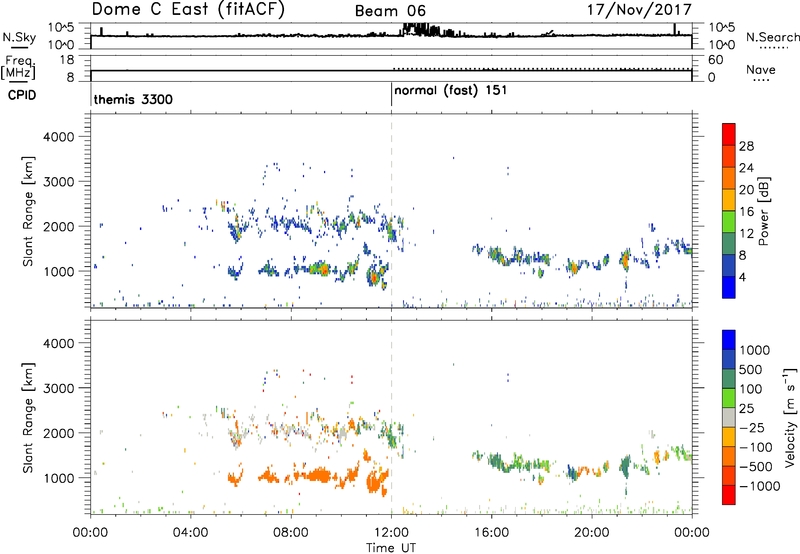Click the yellow-orange 16–20 dB Power colorbar segment
800x554 pixels.
[x=729, y=199]
